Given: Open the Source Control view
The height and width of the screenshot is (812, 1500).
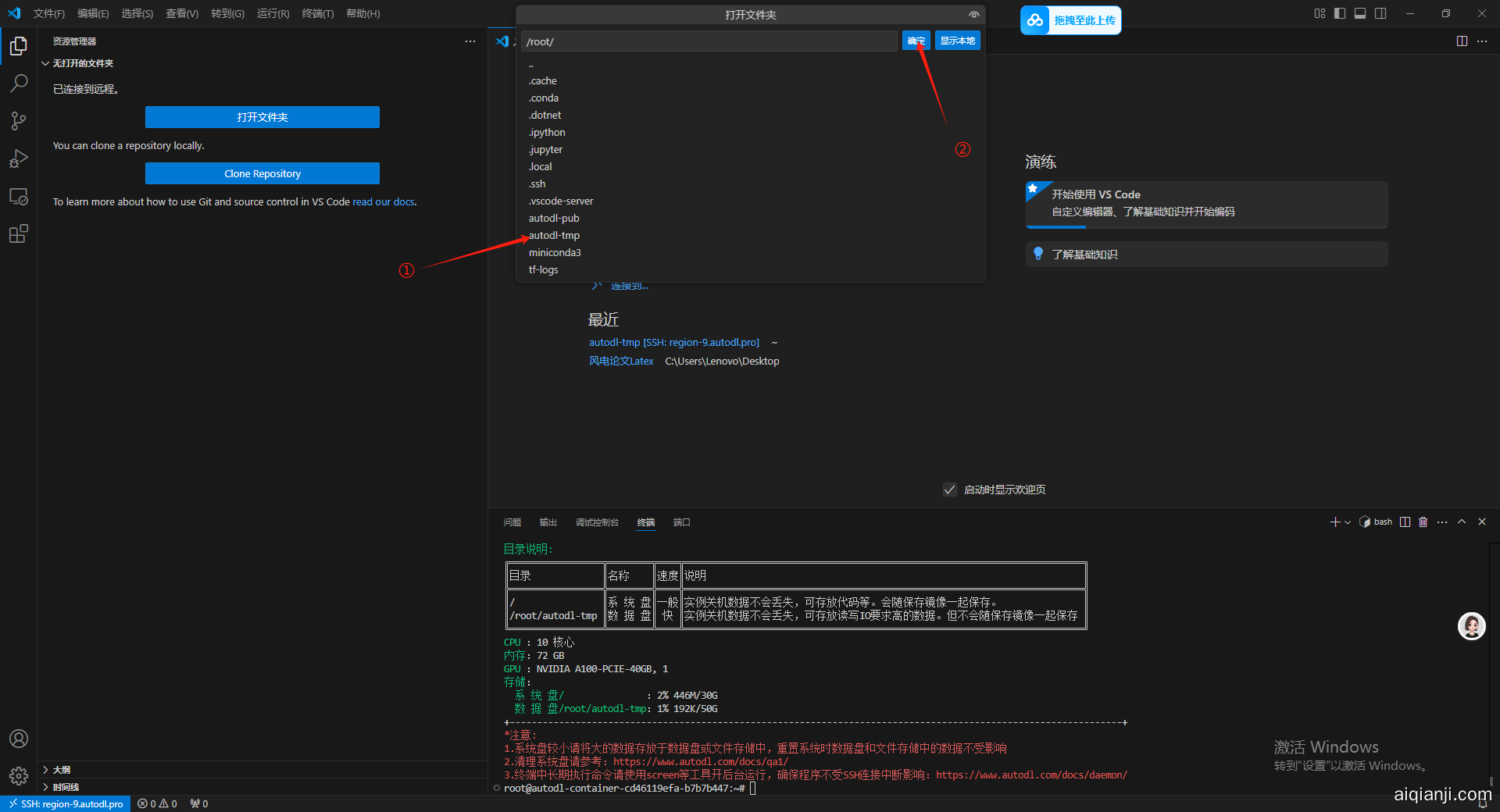Looking at the screenshot, I should 19,120.
